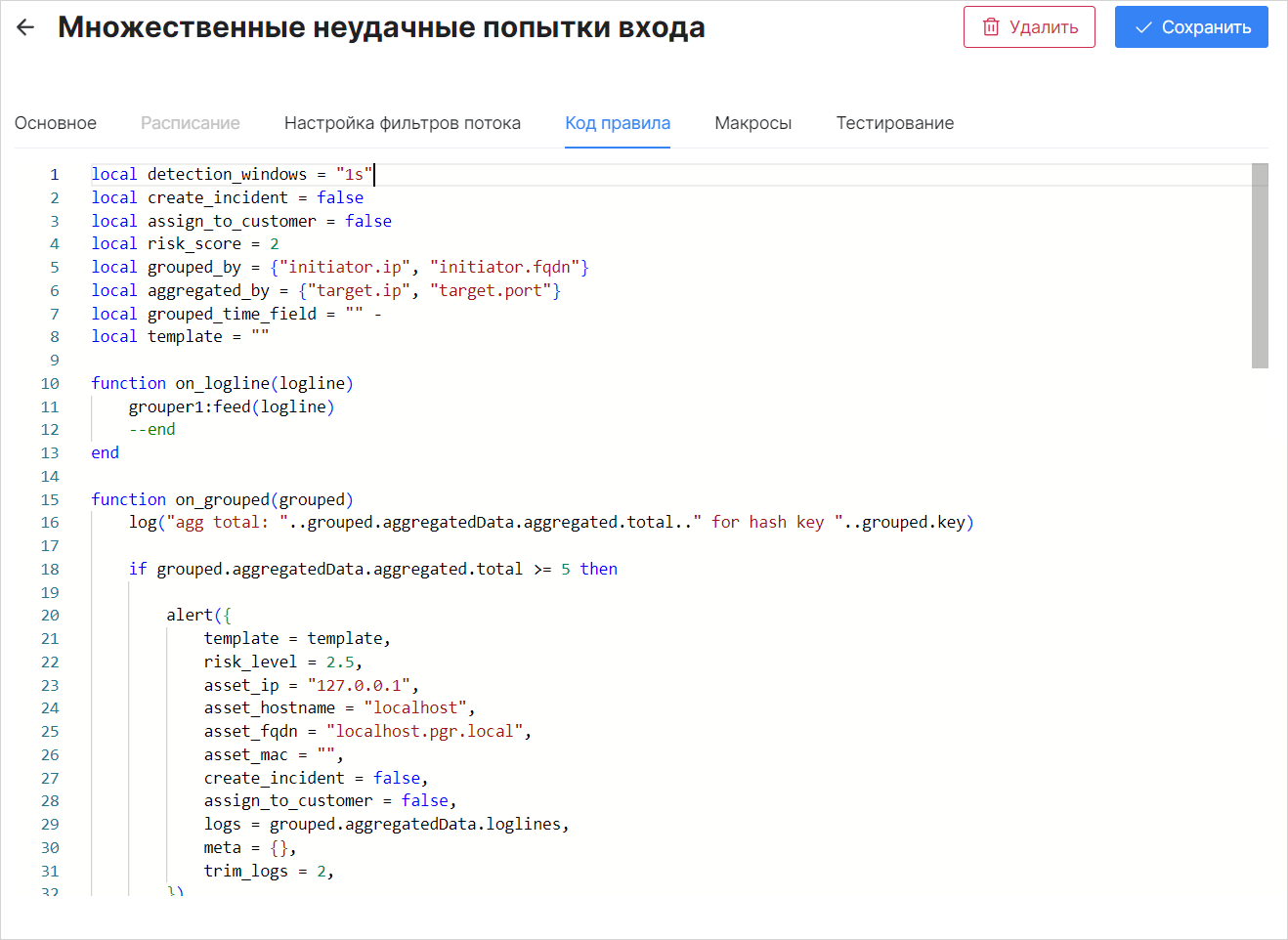Select the Код правила tab
Image resolution: width=1288 pixels, height=940 pixels.
[x=618, y=123]
